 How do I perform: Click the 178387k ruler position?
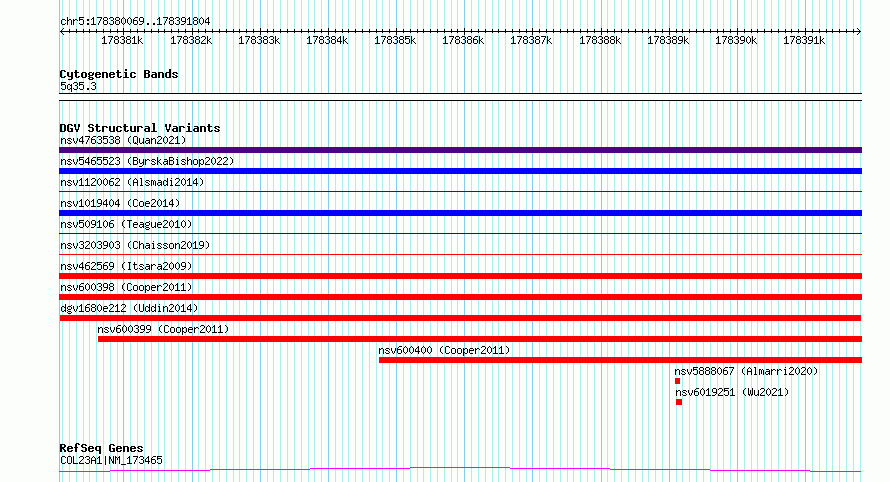pyautogui.click(x=531, y=40)
